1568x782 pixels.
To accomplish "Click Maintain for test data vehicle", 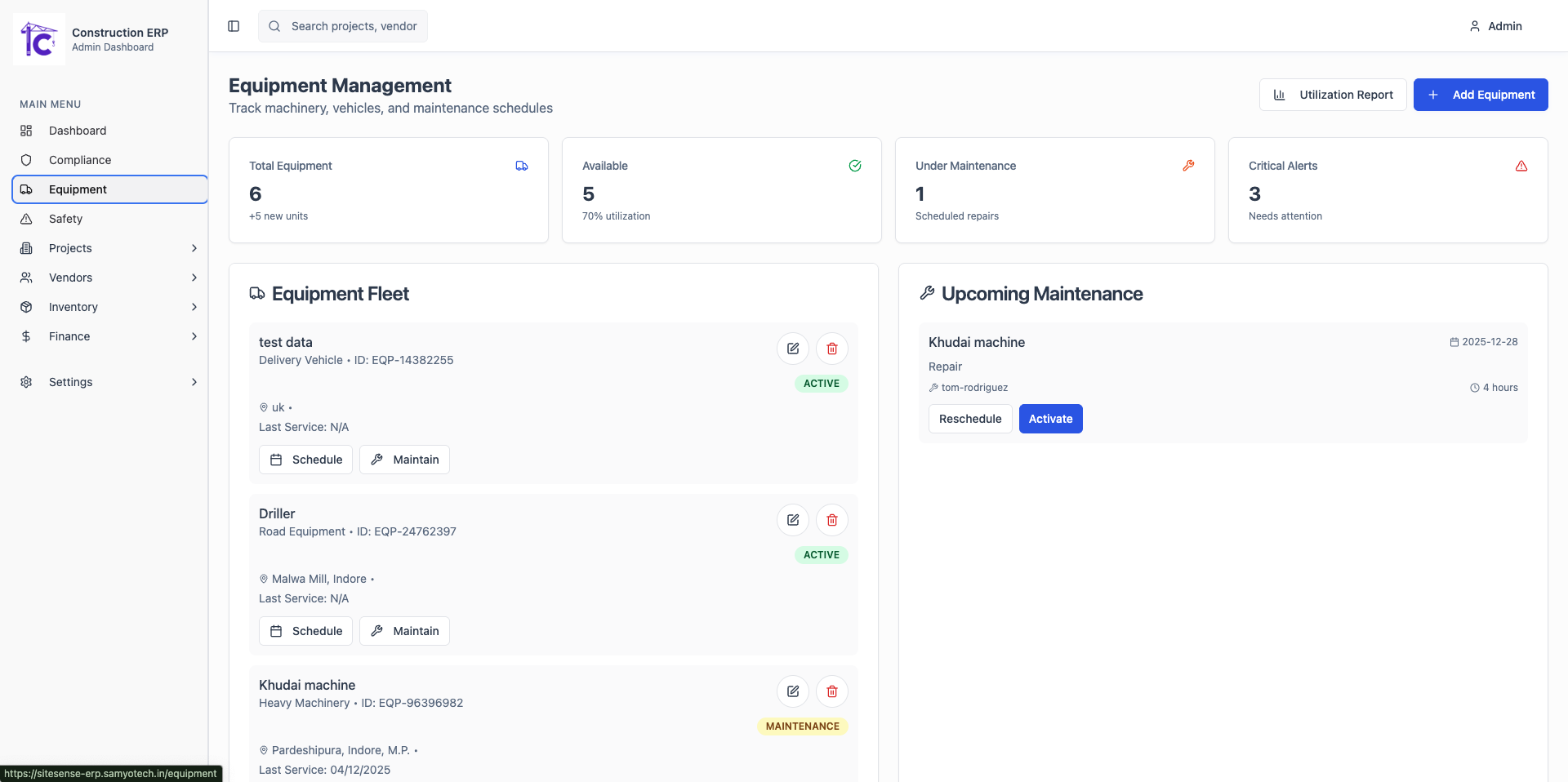I will pos(404,460).
